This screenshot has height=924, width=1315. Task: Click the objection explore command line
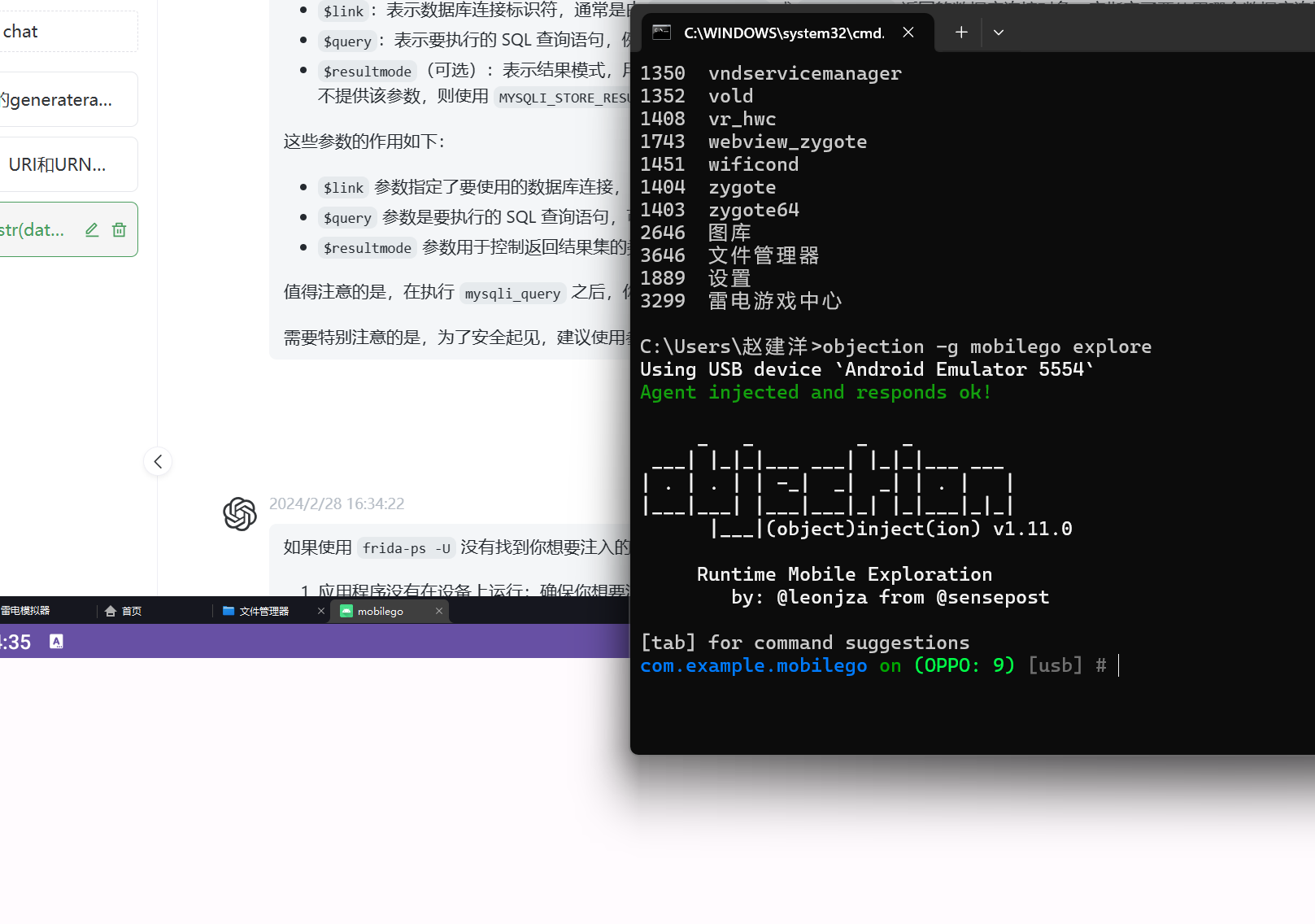895,346
